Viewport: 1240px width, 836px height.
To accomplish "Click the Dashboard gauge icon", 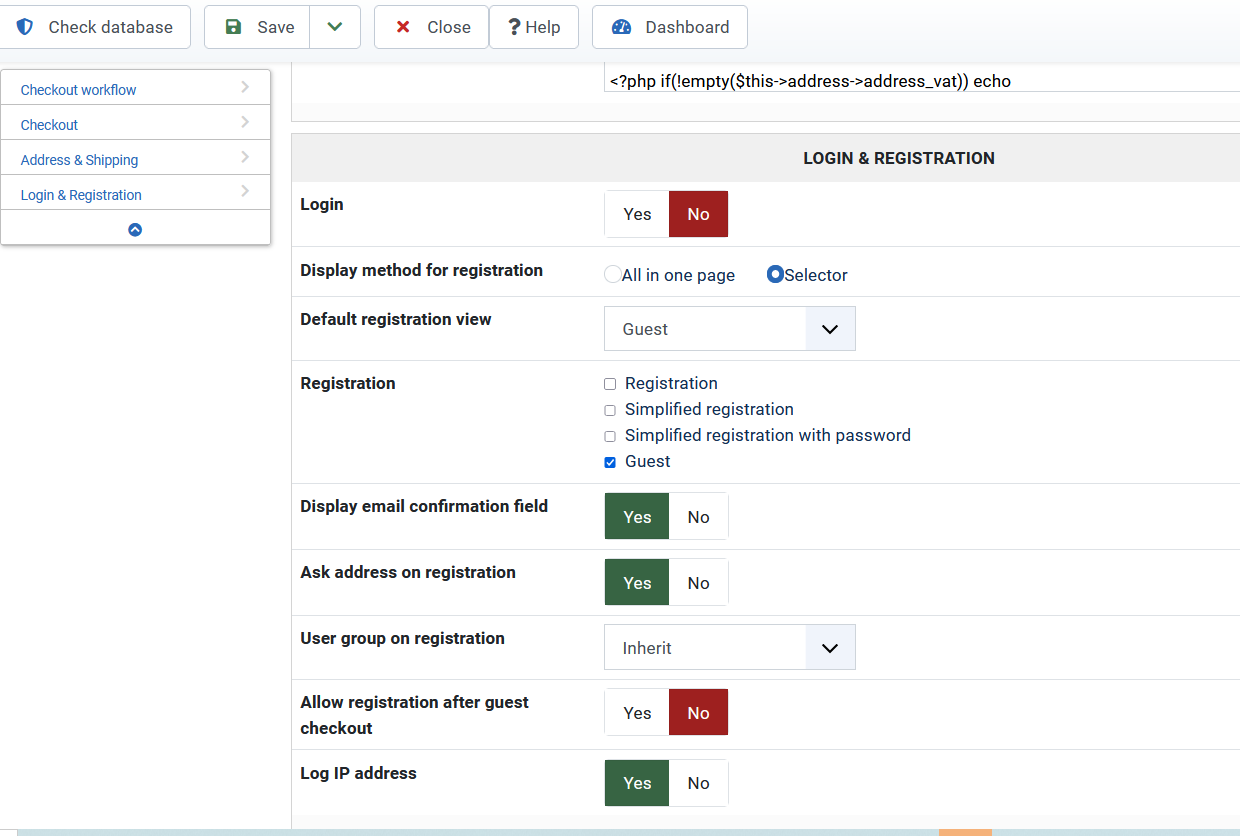I will 621,27.
